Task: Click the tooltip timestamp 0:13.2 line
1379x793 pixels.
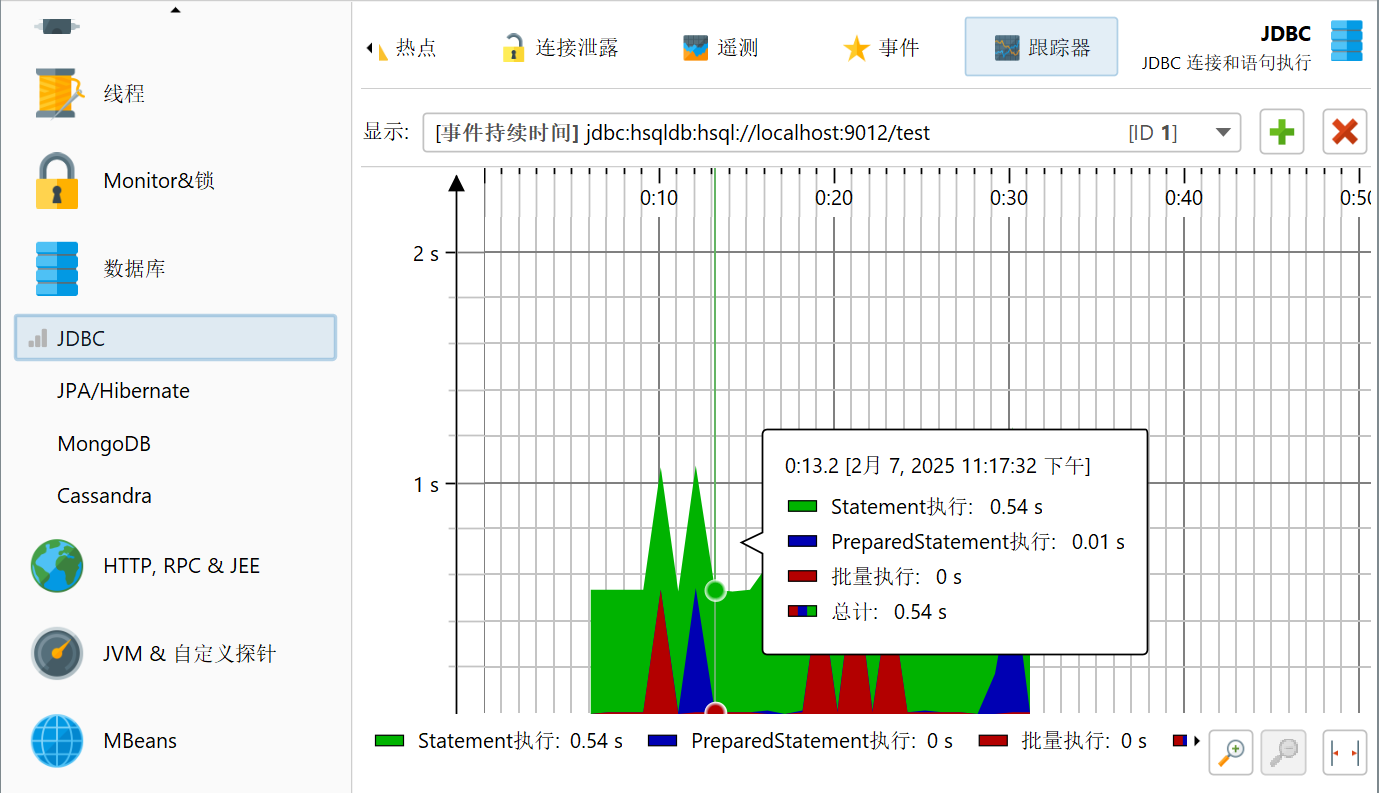Action: (x=938, y=466)
